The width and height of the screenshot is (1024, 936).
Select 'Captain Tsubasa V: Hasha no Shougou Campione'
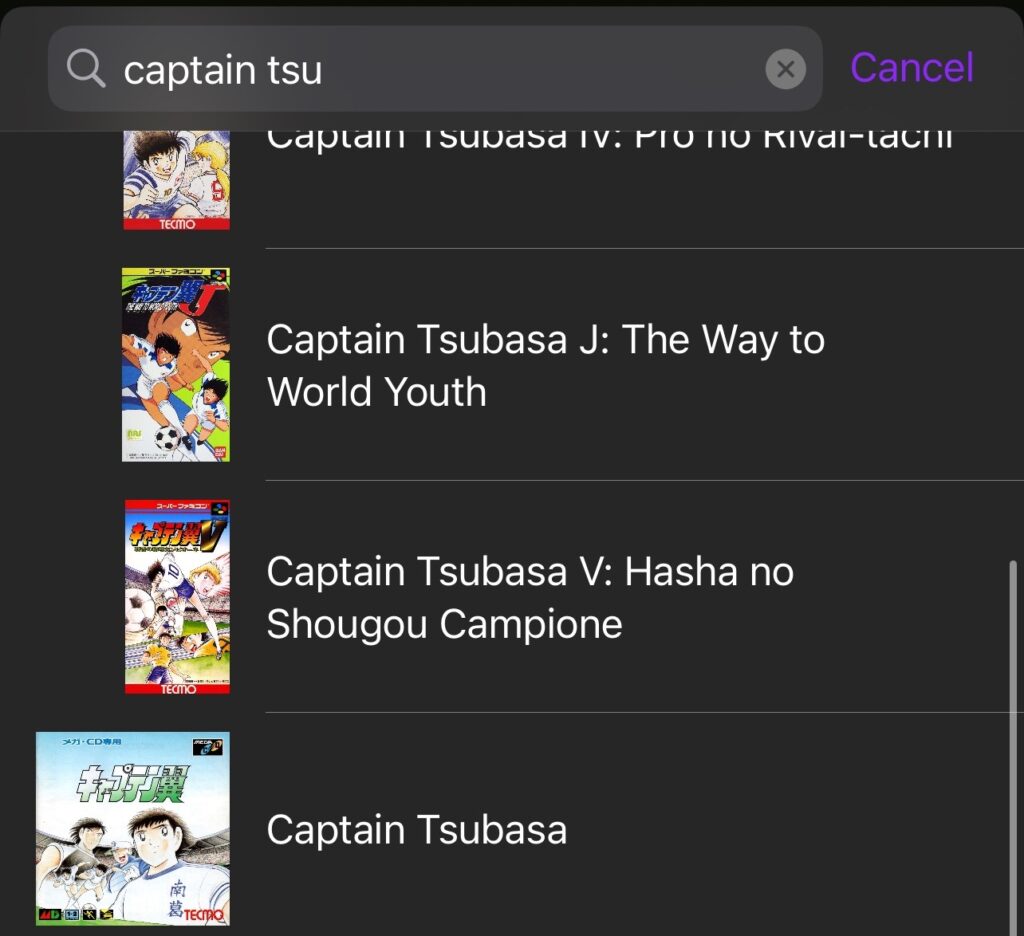pos(530,598)
